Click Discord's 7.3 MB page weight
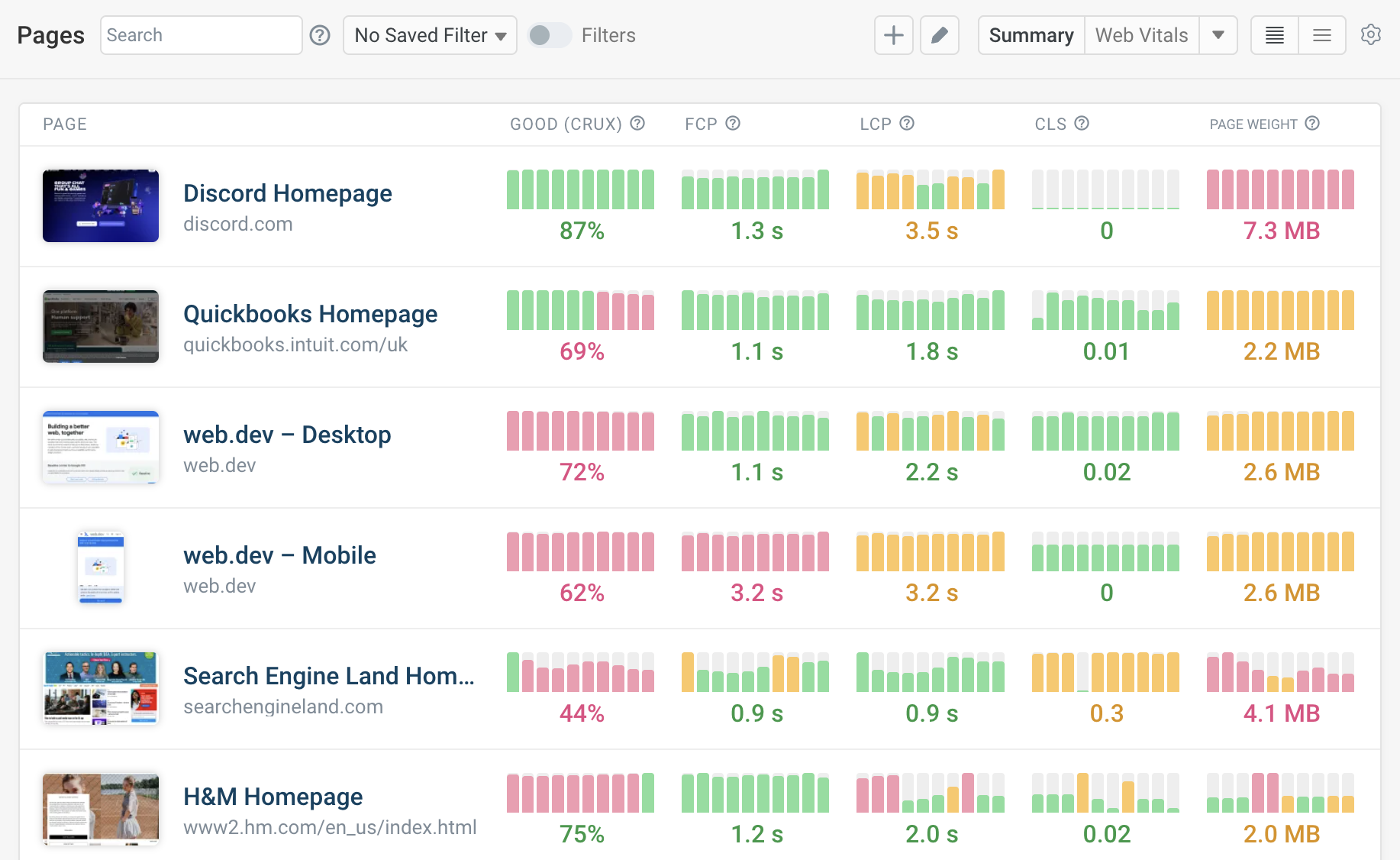Screen dimensions: 1400x860 click(x=1282, y=231)
